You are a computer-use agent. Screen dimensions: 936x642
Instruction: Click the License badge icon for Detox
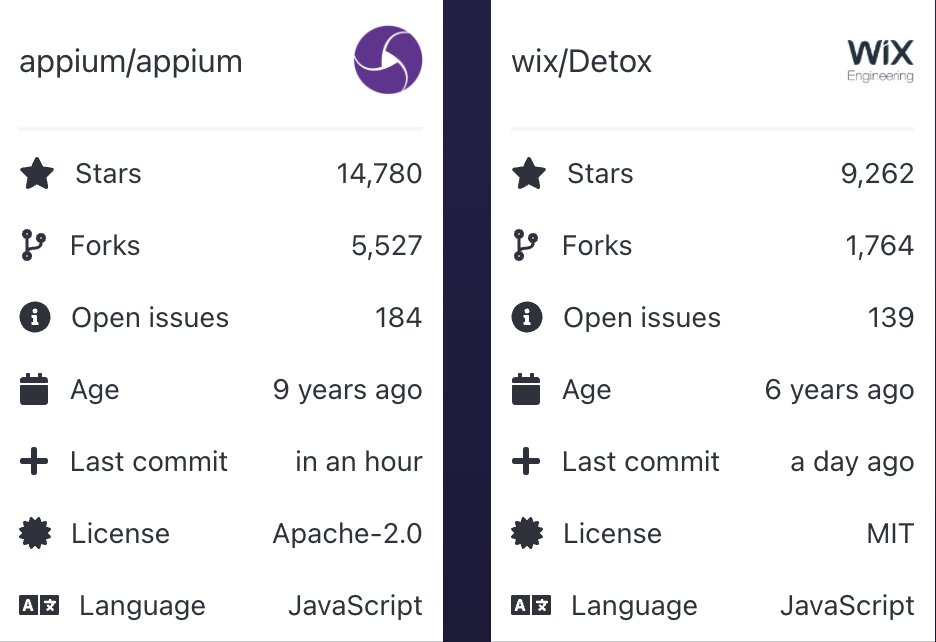point(527,533)
